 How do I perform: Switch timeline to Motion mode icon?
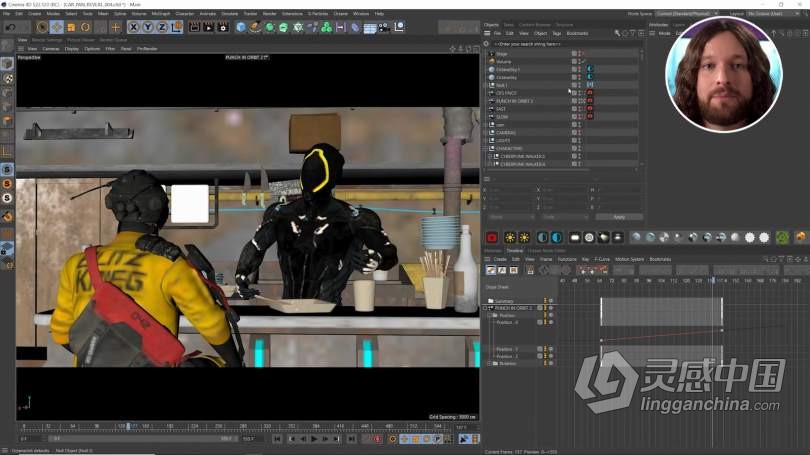pos(513,270)
